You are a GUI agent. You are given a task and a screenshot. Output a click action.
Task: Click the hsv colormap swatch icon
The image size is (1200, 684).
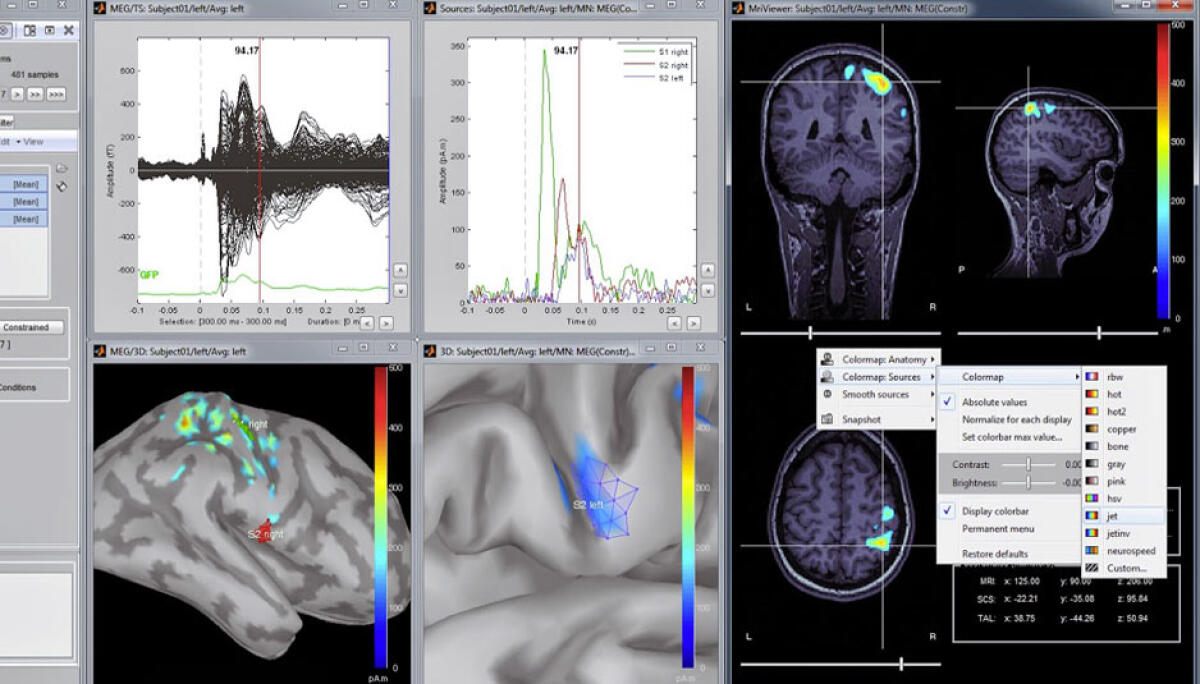[x=1092, y=498]
